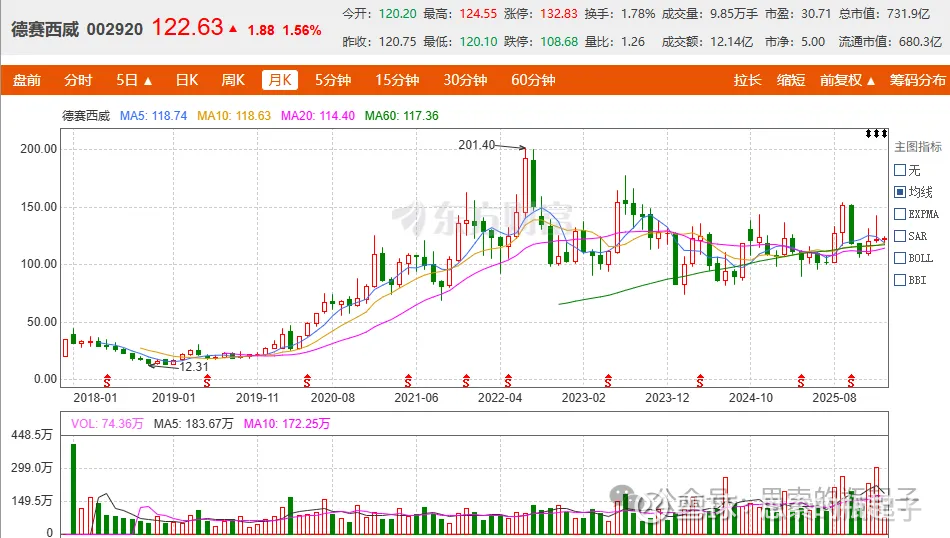This screenshot has width=950, height=538.
Task: Open the 筹码分布 panel
Action: (x=917, y=80)
